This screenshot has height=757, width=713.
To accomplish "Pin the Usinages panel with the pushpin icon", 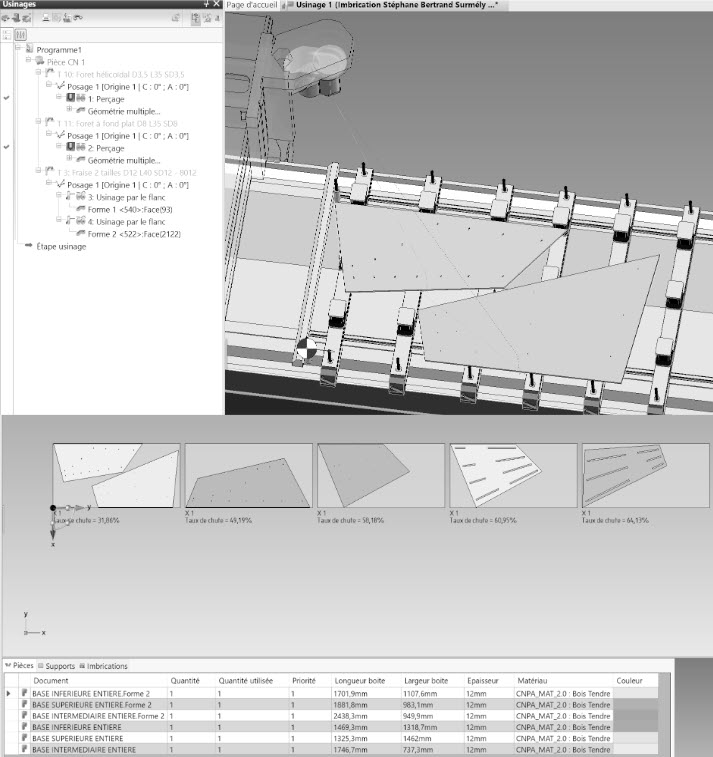I will tap(207, 5).
